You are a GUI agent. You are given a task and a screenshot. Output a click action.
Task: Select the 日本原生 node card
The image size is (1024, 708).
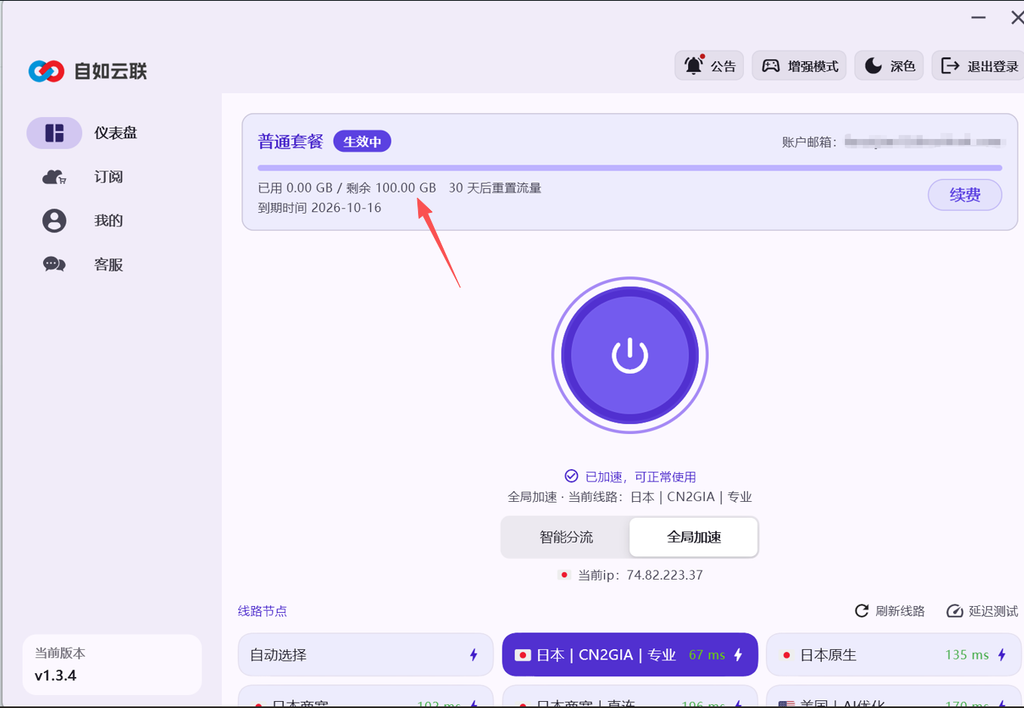pyautogui.click(x=895, y=654)
